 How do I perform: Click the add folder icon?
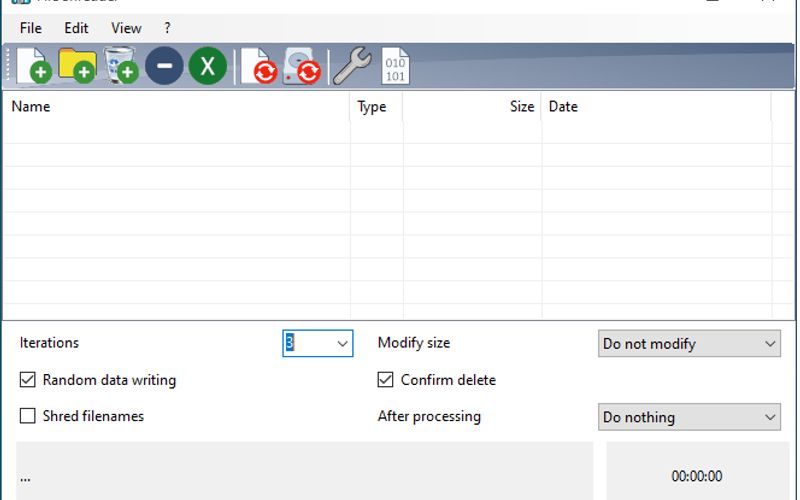(x=77, y=66)
